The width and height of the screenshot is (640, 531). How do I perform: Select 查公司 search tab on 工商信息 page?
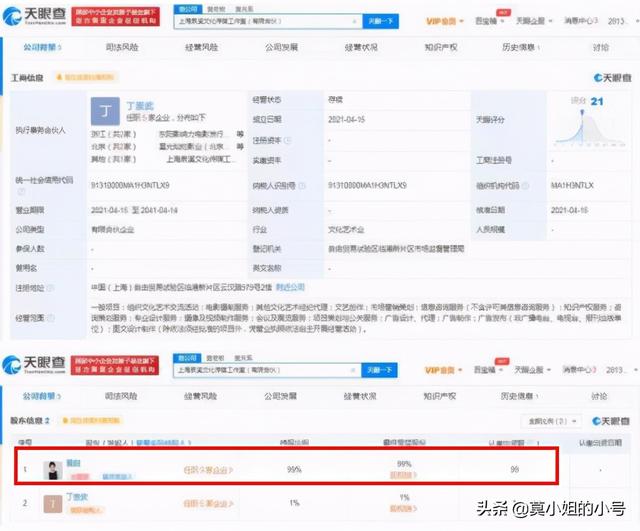coord(188,9)
